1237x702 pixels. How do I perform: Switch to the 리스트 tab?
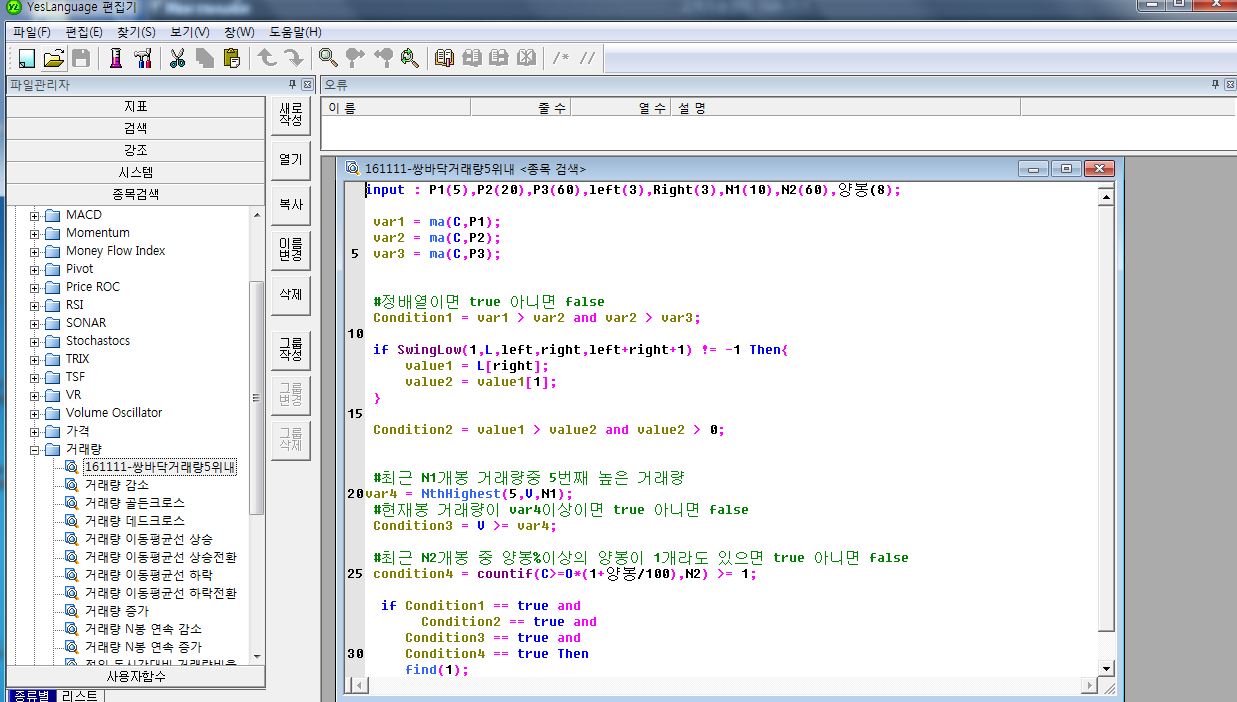(80, 695)
